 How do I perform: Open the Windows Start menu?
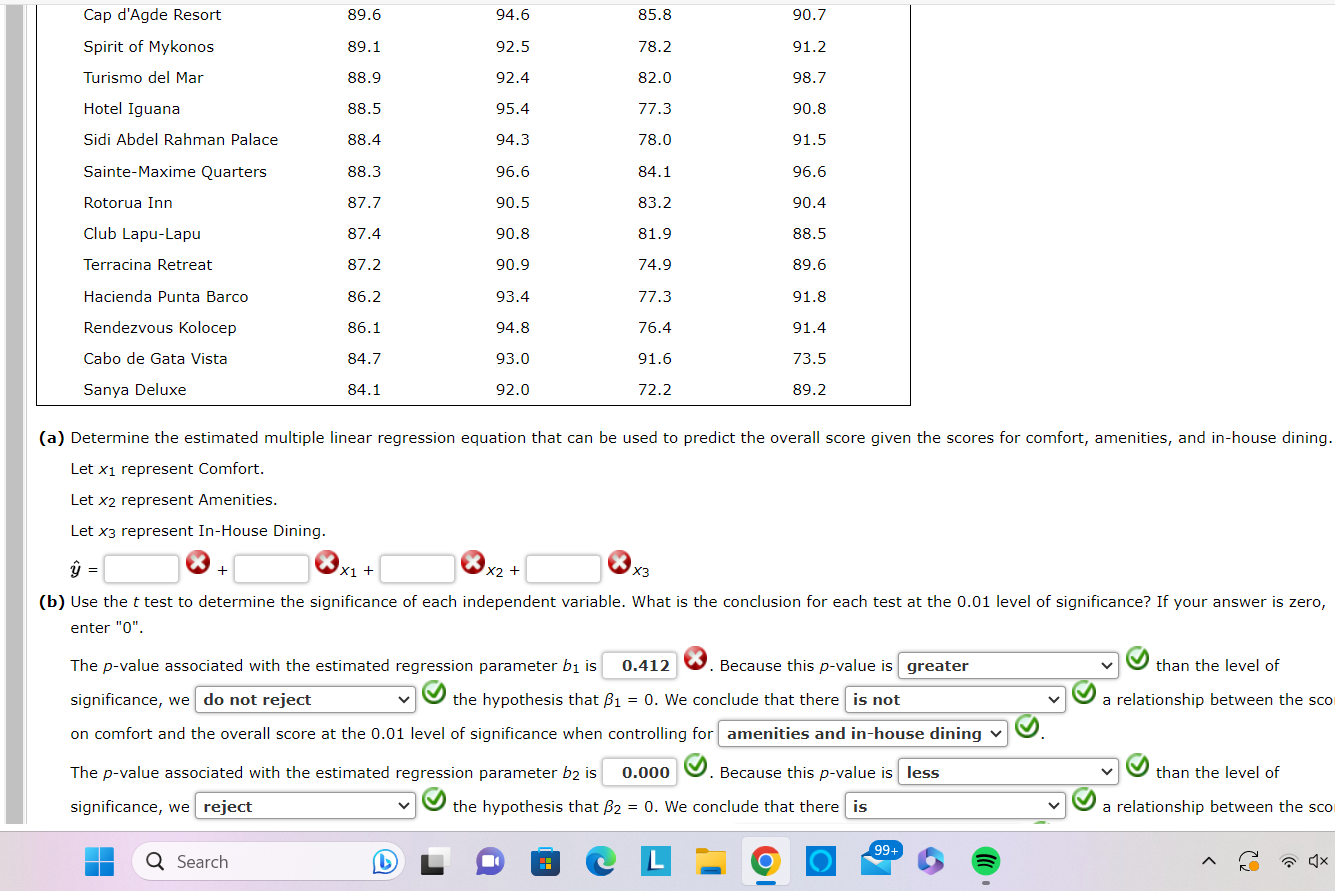[99, 861]
